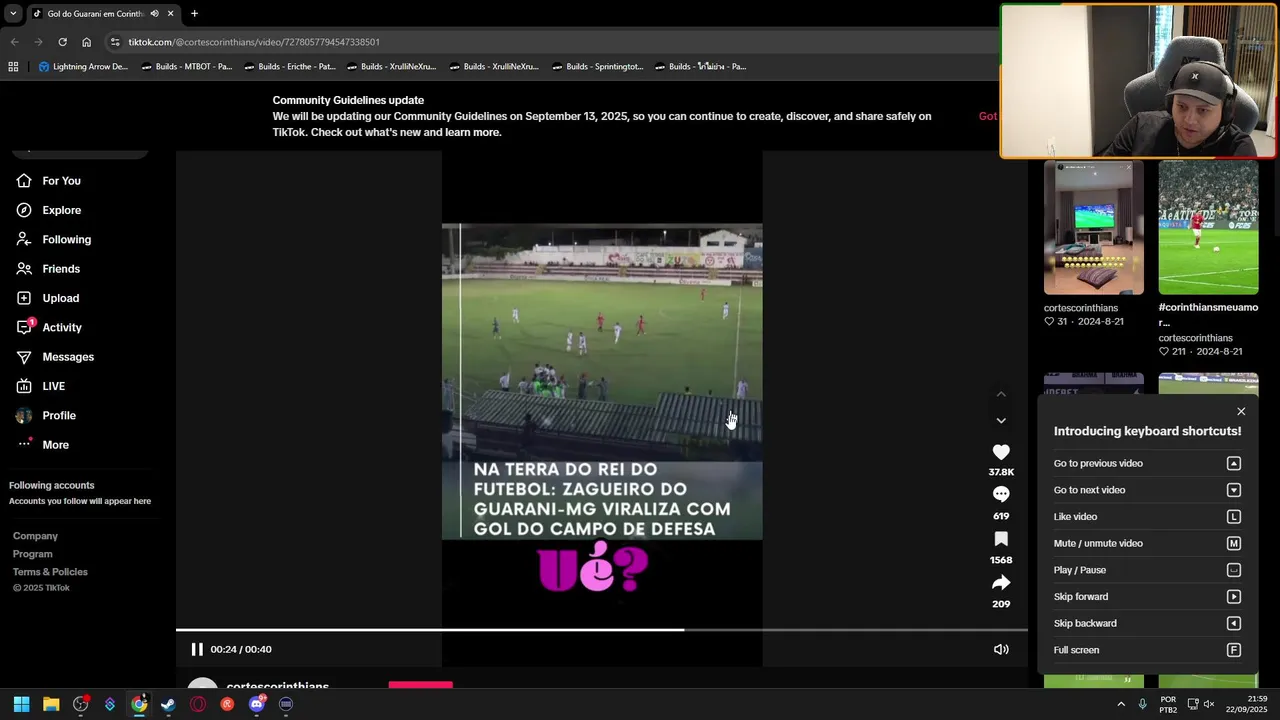The width and height of the screenshot is (1280, 720).
Task: Open Messages in the sidebar
Action: pyautogui.click(x=68, y=357)
